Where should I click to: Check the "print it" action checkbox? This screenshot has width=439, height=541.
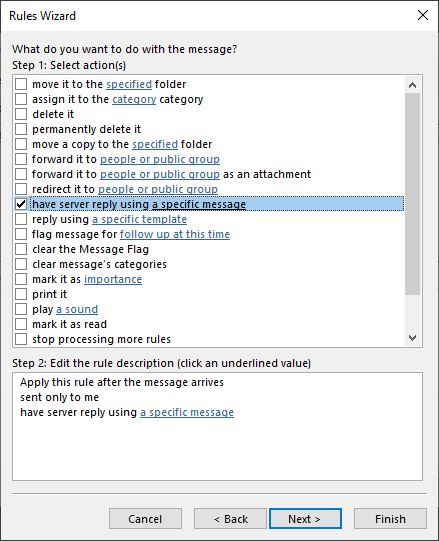[x=21, y=294]
